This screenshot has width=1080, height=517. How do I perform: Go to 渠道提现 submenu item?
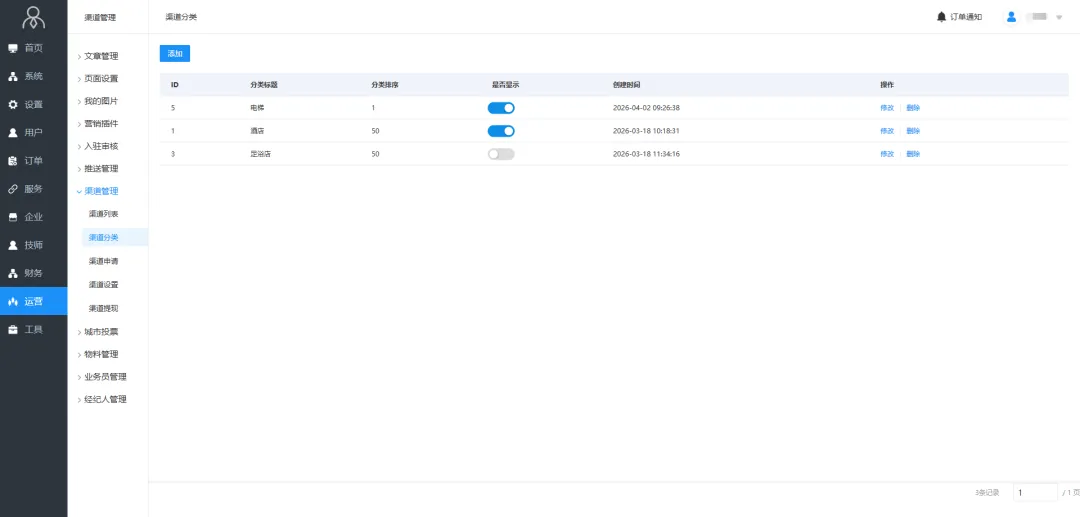[103, 308]
